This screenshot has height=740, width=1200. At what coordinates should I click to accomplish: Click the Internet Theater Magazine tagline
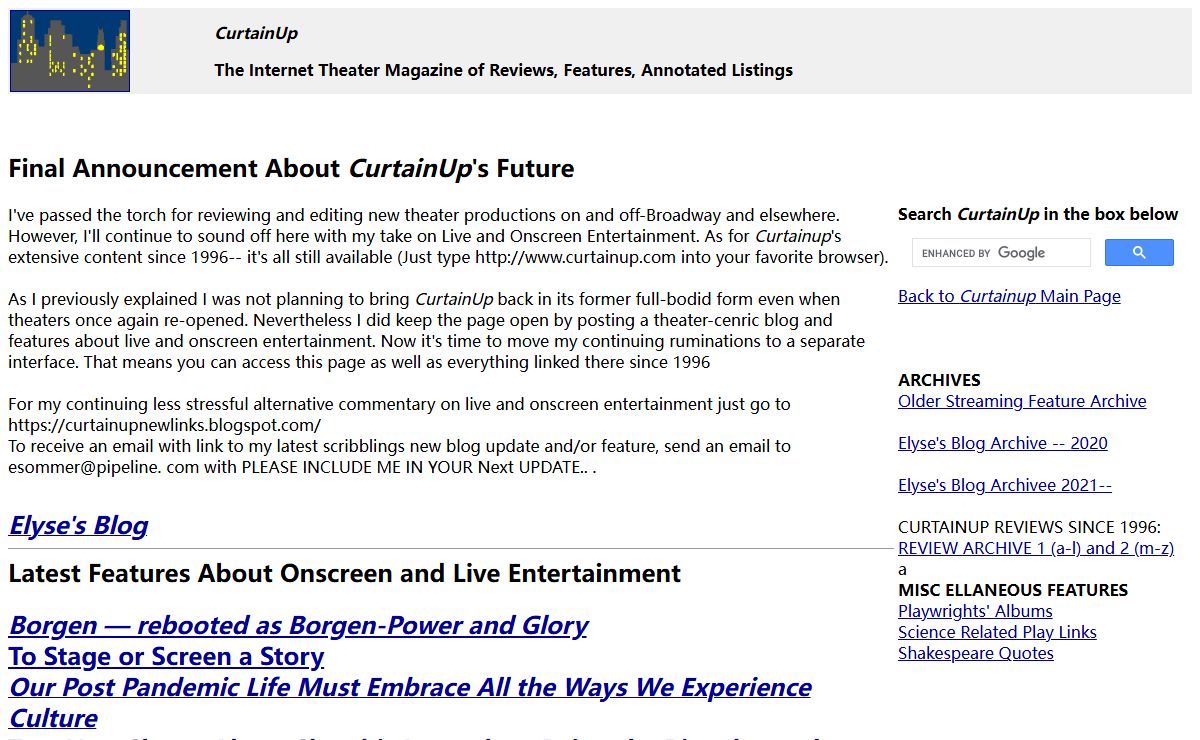click(504, 70)
